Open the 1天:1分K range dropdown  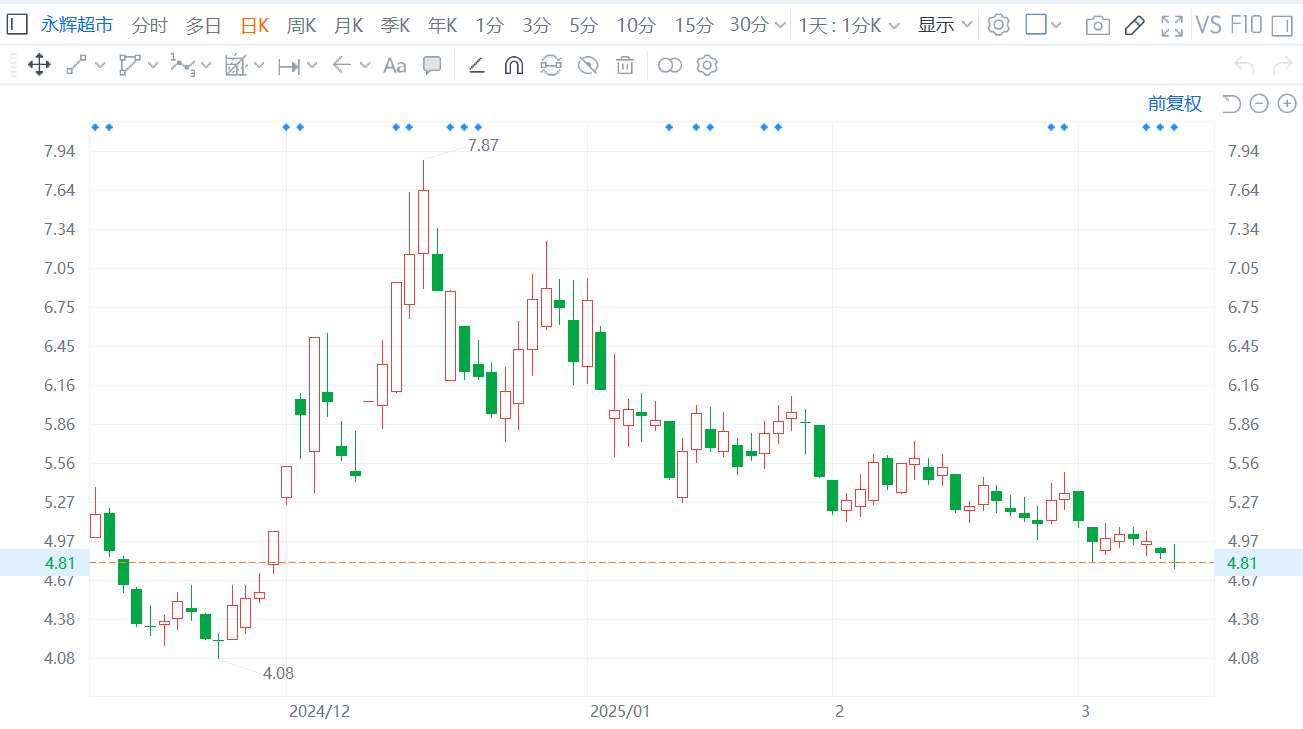pyautogui.click(x=849, y=25)
